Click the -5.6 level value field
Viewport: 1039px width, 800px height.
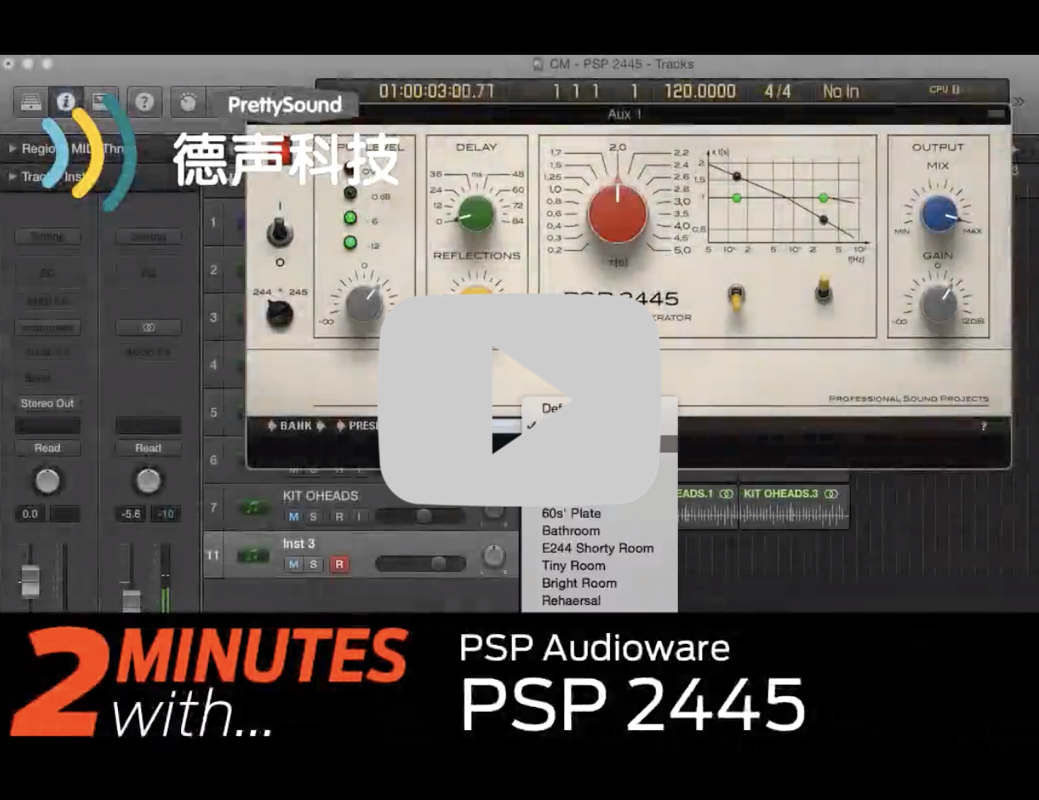pos(131,514)
